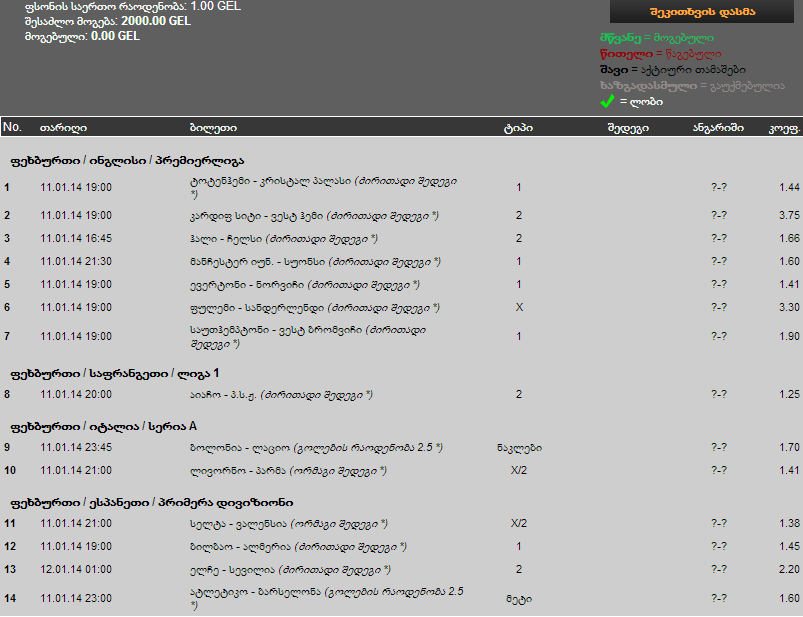Select 'ფეხბურთი / საფრანგეთი / ლიგა 1' section heading
The width and height of the screenshot is (803, 617).
point(114,373)
